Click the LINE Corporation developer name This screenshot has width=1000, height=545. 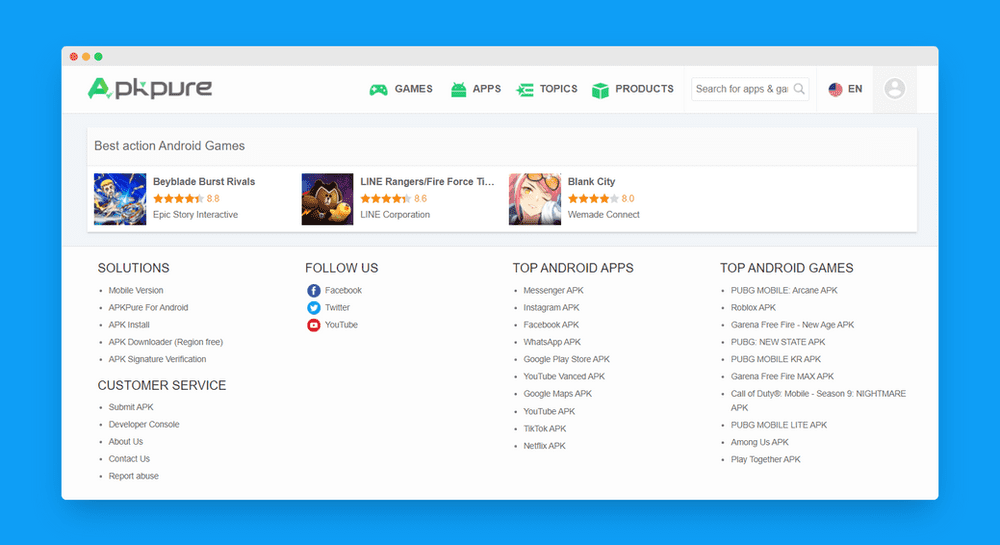click(x=395, y=215)
